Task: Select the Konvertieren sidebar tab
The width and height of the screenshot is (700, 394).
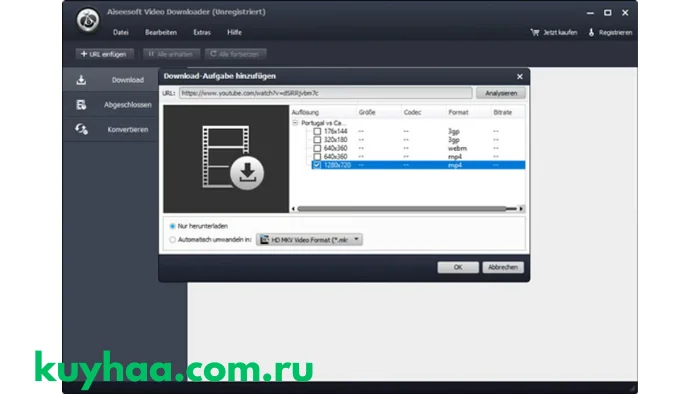Action: pos(111,129)
